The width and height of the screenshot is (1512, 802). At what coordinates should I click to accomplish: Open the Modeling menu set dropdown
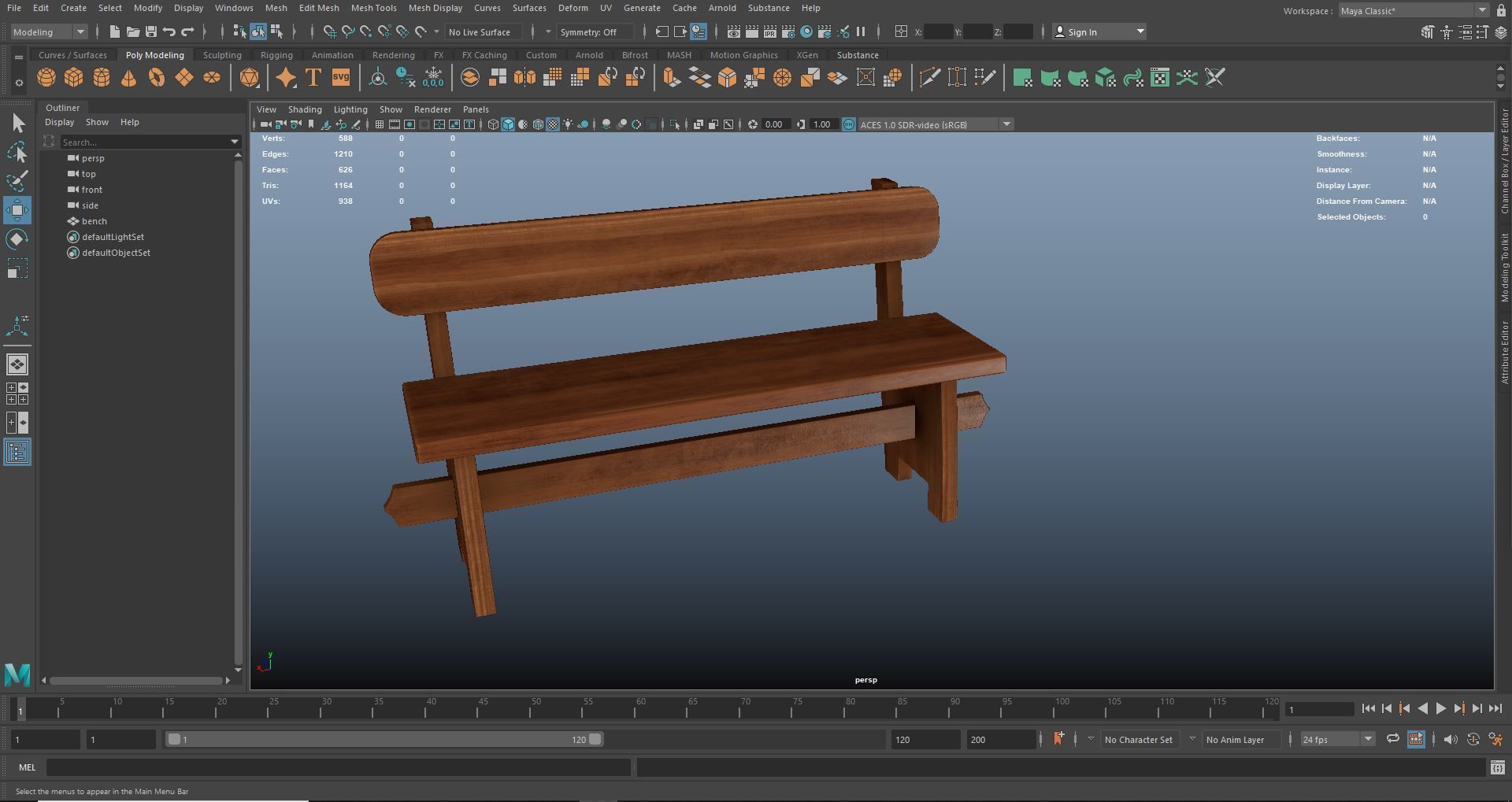pos(49,32)
